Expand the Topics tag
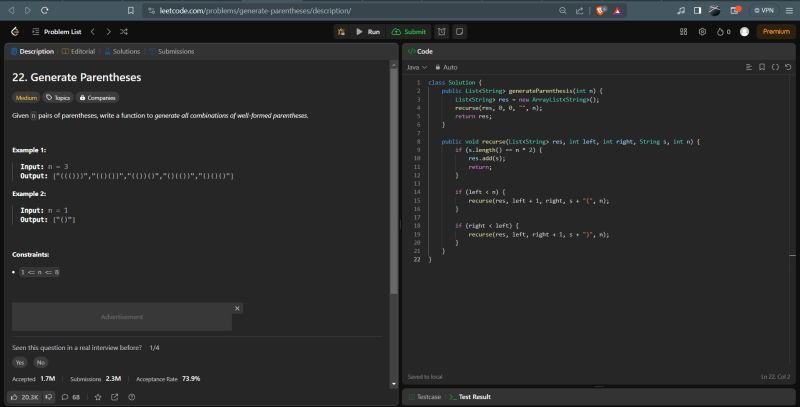The width and height of the screenshot is (800, 407). tap(58, 97)
